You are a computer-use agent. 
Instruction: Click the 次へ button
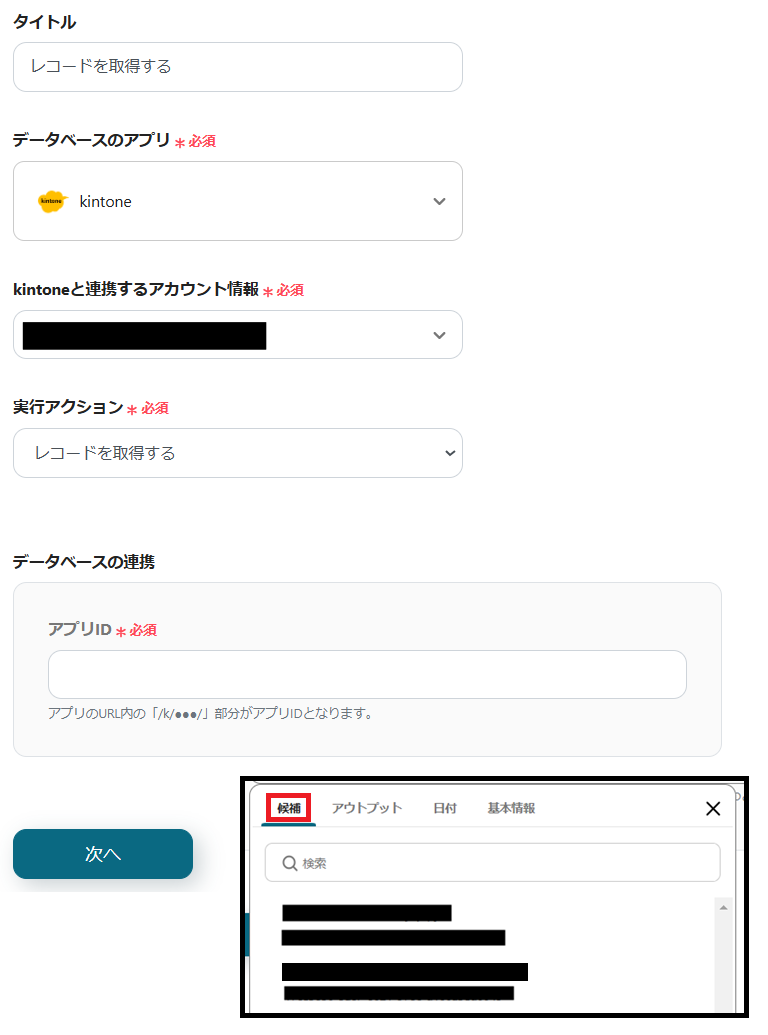click(x=103, y=853)
